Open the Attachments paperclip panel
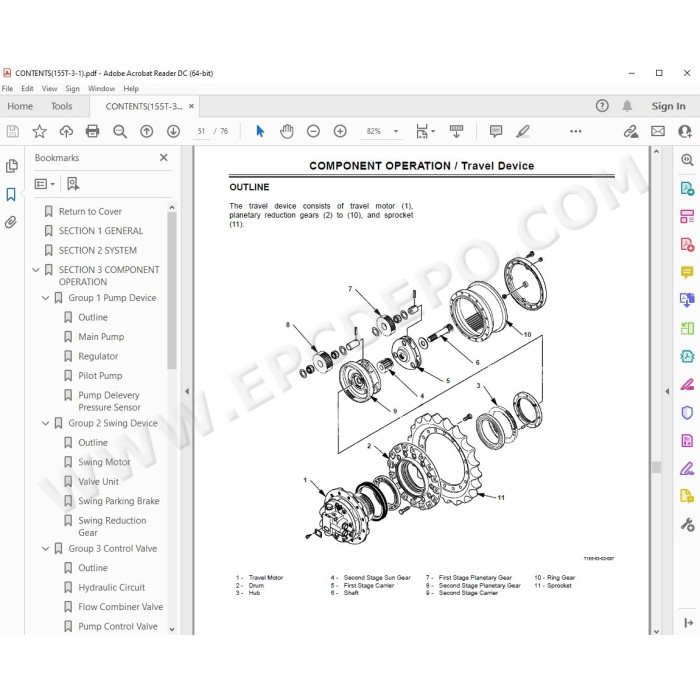Screen dimensions: 700x700 11,222
